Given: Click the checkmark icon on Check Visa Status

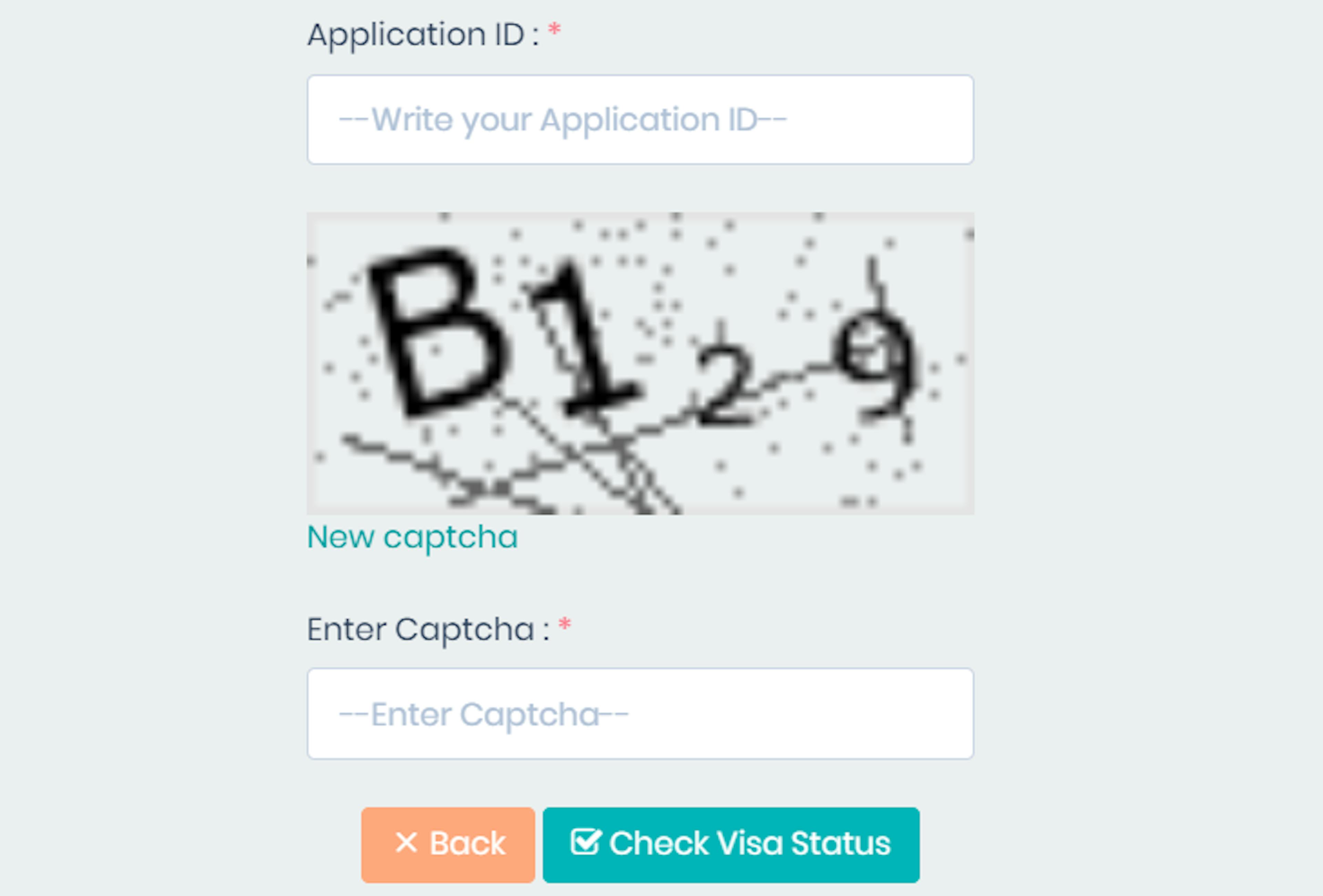Looking at the screenshot, I should click(x=586, y=842).
